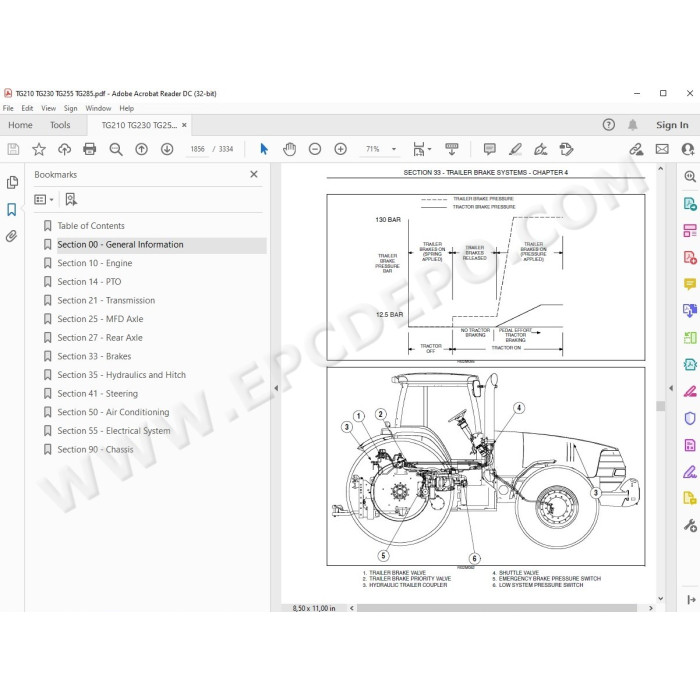This screenshot has width=700, height=700.
Task: Open the View menu
Action: [x=48, y=108]
